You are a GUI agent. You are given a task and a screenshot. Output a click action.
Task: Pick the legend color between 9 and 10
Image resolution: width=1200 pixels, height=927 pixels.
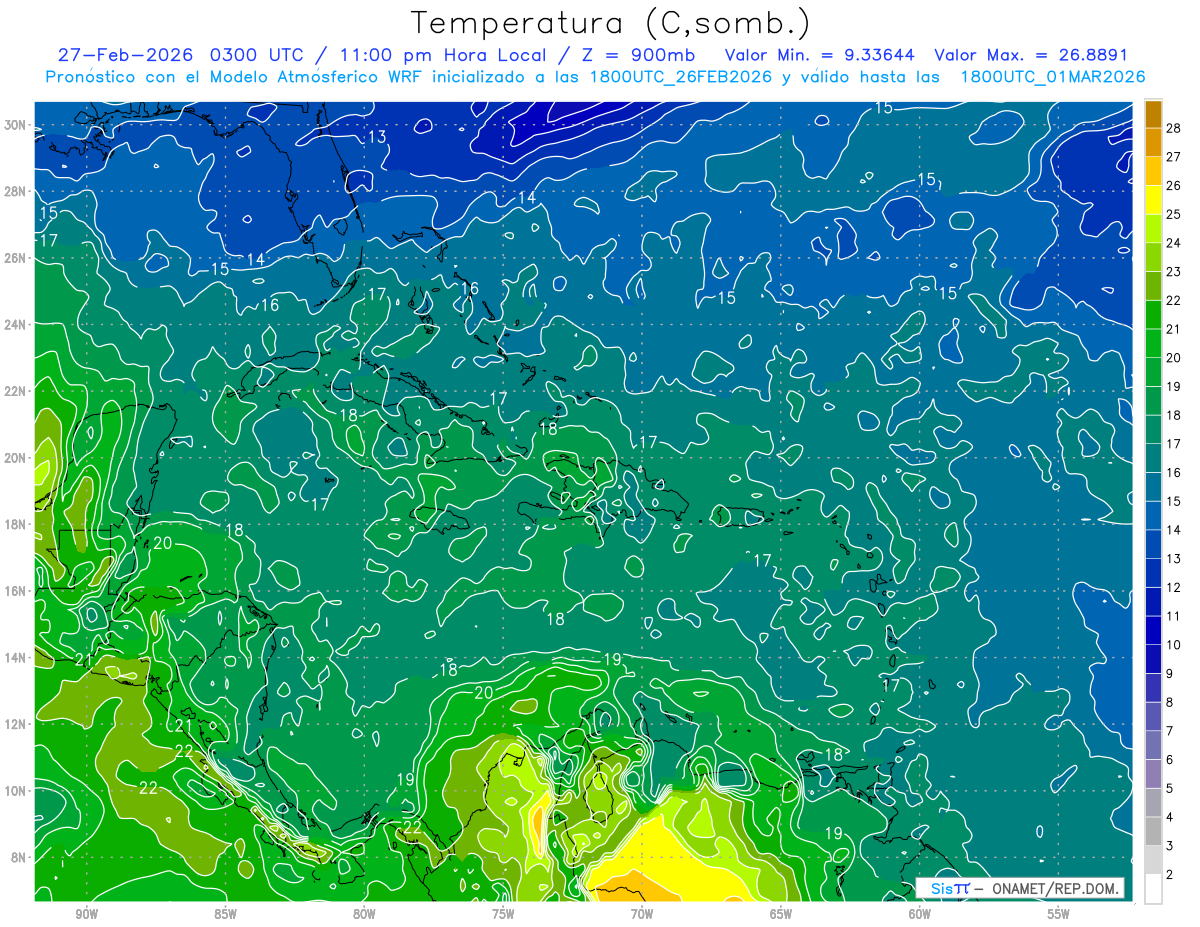1153,659
